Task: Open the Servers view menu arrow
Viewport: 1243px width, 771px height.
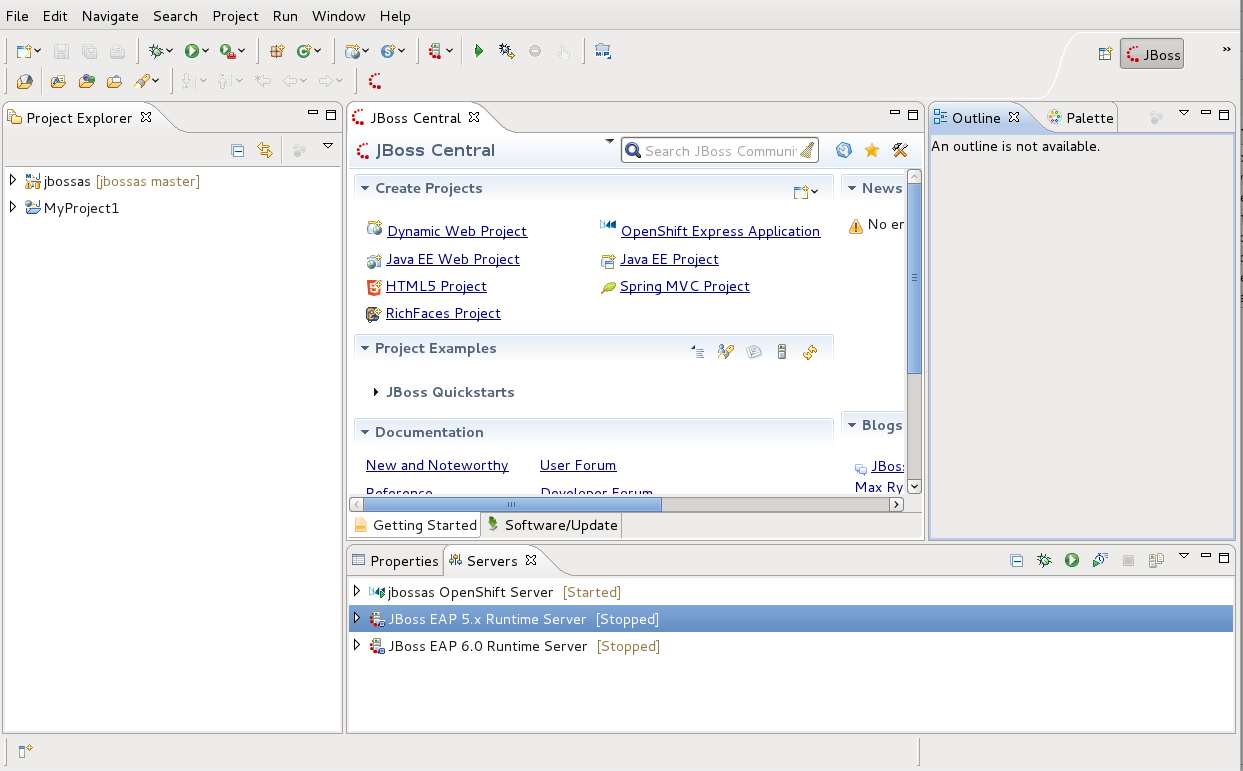Action: pos(1184,556)
